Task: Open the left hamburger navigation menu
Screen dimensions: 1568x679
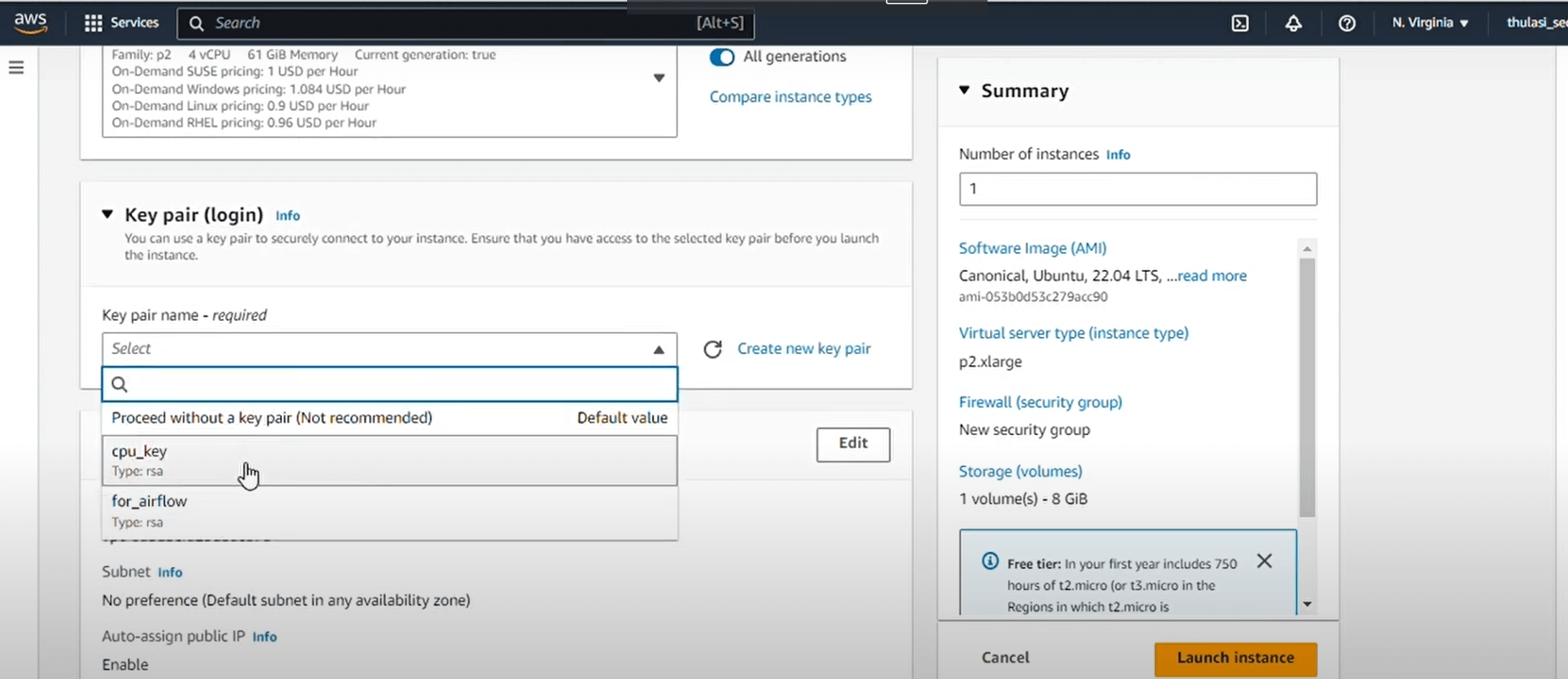Action: pyautogui.click(x=16, y=68)
